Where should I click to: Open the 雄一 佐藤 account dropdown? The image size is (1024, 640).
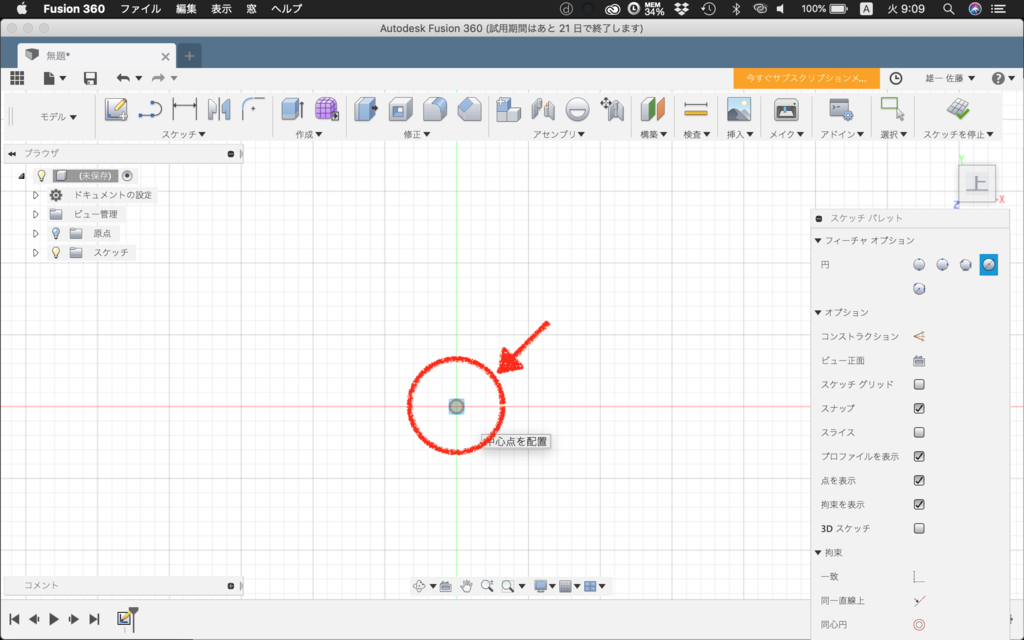coord(950,78)
